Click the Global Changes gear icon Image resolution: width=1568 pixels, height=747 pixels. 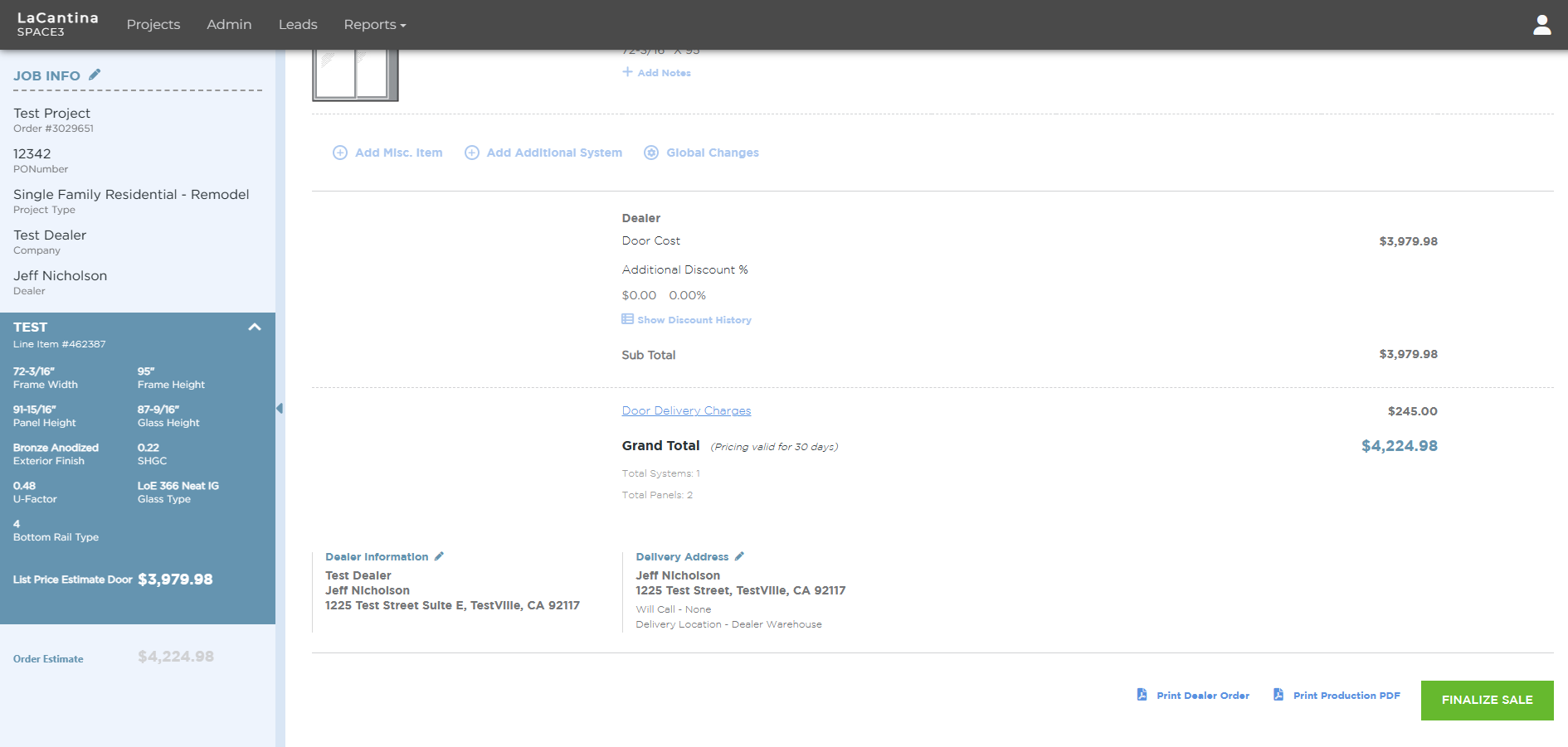(651, 153)
